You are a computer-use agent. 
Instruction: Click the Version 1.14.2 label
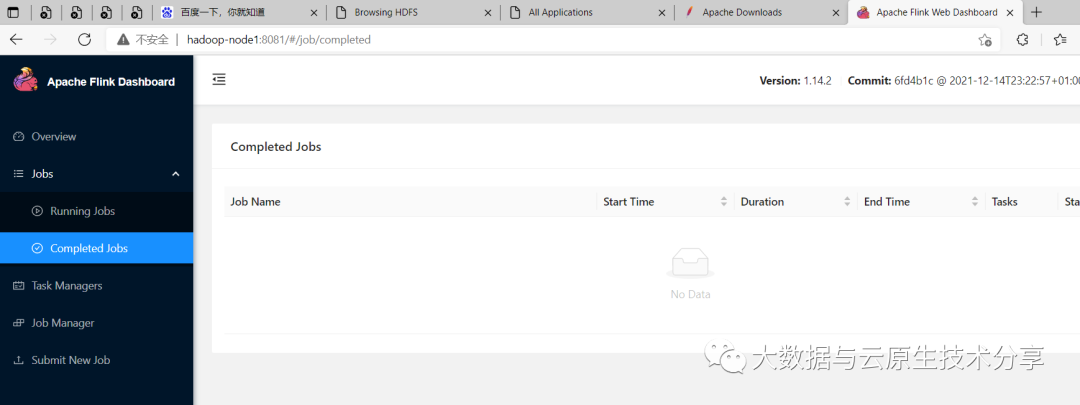[796, 81]
